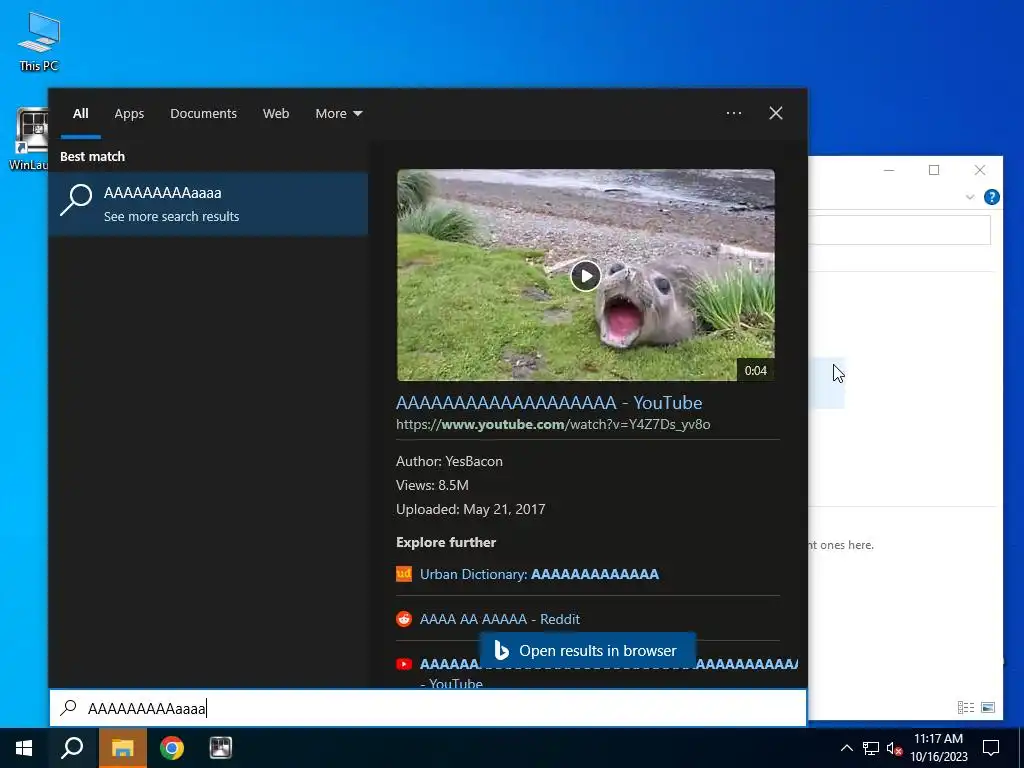Click the search box magnifier icon
This screenshot has height=768, width=1024.
coord(69,708)
